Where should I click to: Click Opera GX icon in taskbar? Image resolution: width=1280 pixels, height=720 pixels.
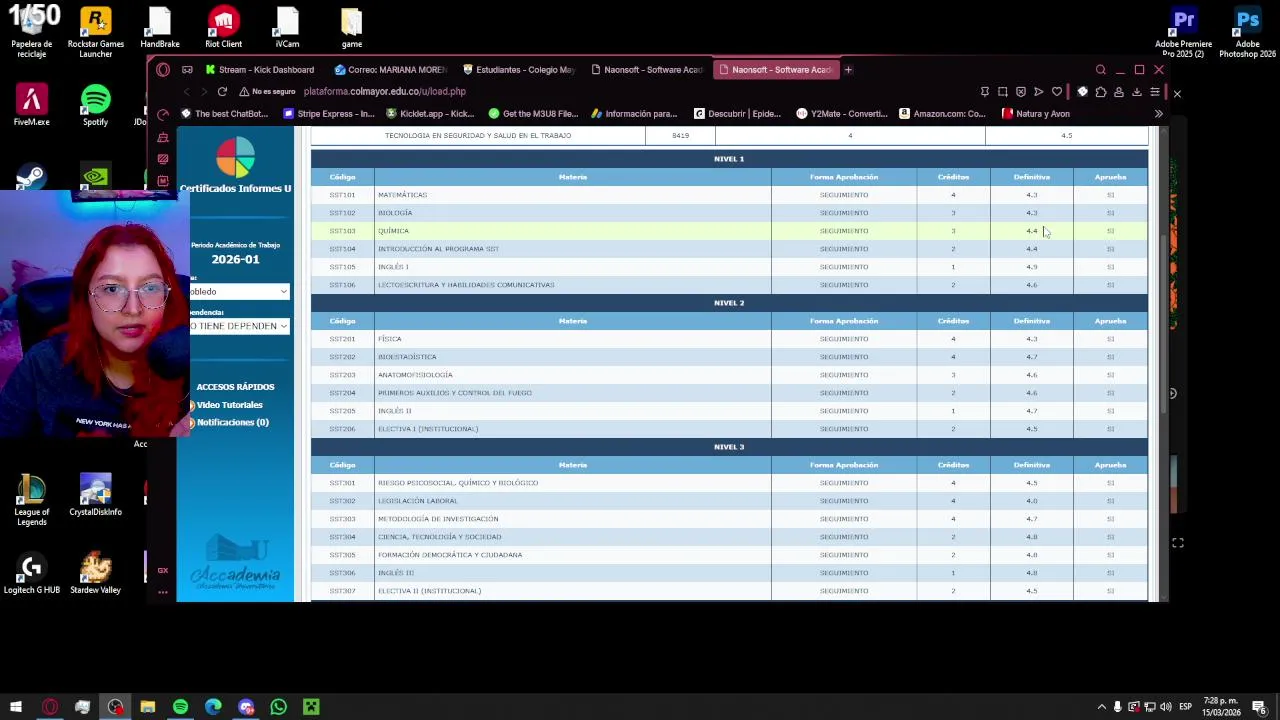pyautogui.click(x=50, y=707)
